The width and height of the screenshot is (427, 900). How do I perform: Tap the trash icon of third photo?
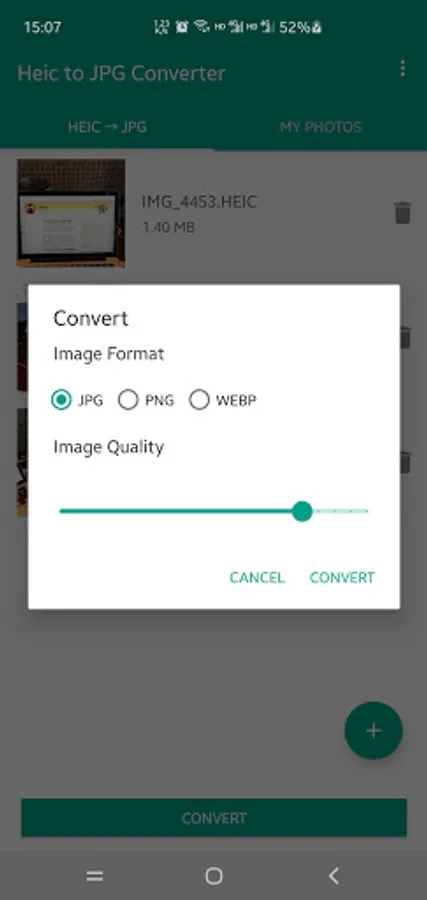[x=405, y=463]
